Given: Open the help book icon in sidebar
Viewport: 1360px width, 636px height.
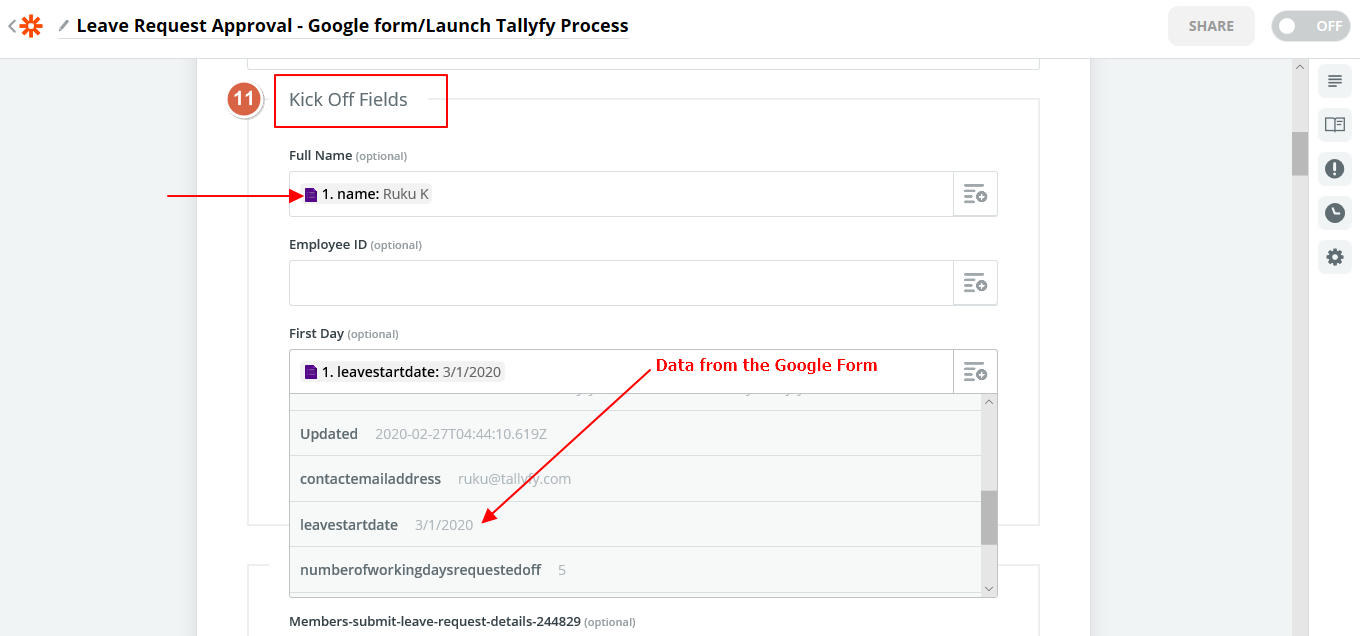Looking at the screenshot, I should tap(1335, 125).
